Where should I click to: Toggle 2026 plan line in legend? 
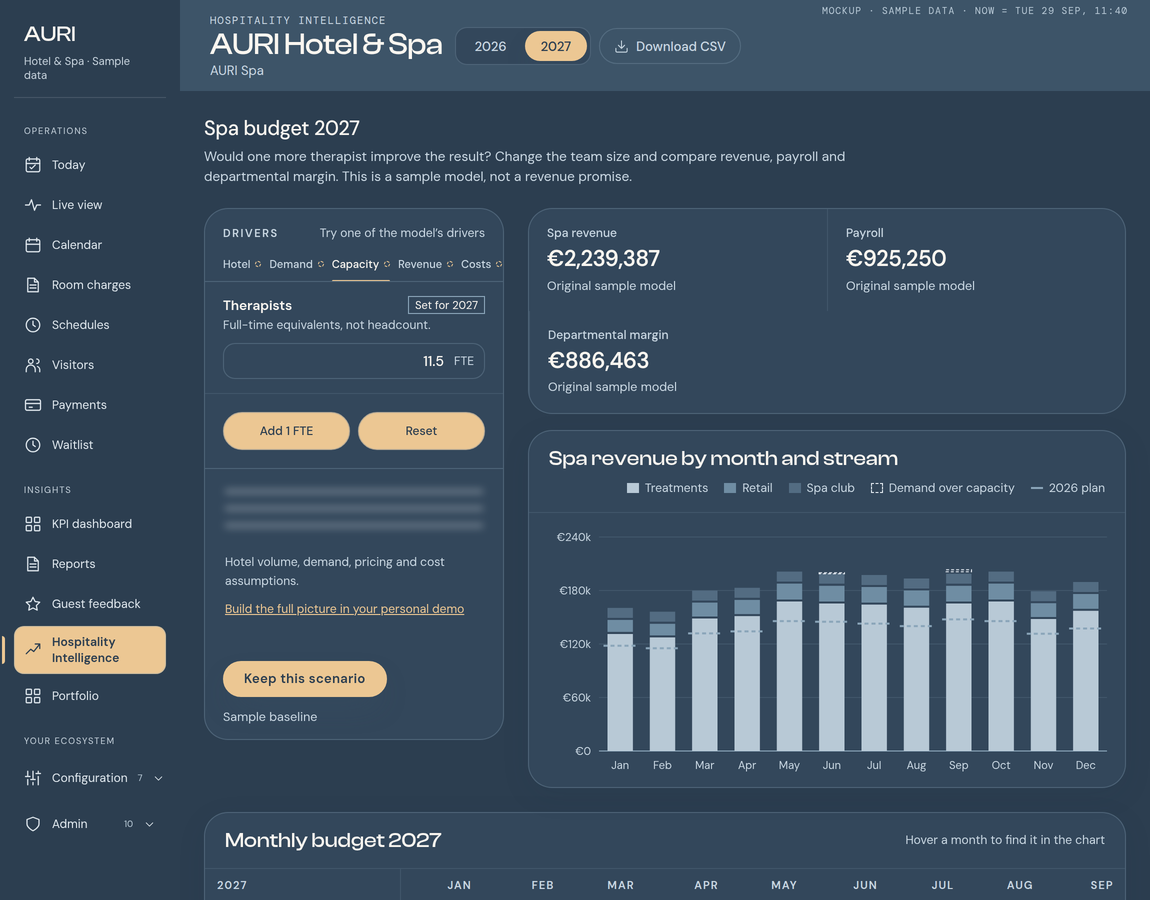[x=1068, y=488]
